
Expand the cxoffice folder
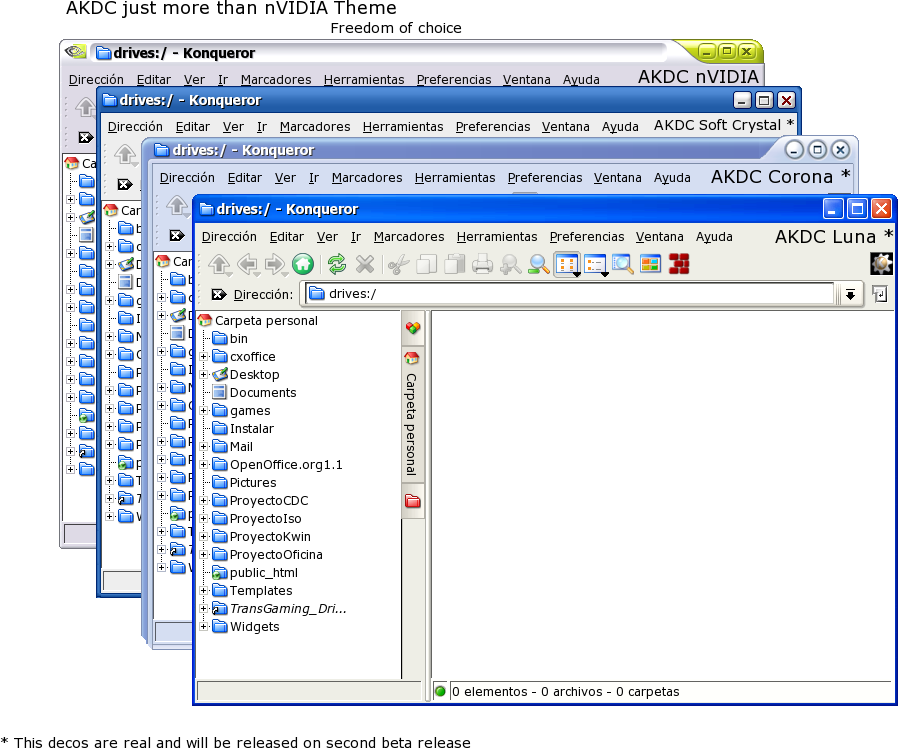click(x=203, y=357)
